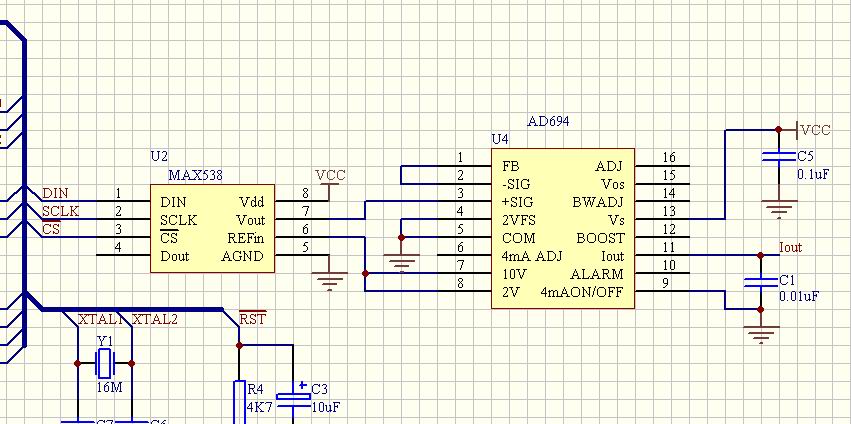Click the 4mA ADJ pin name
The width and height of the screenshot is (851, 424).
[x=532, y=256]
